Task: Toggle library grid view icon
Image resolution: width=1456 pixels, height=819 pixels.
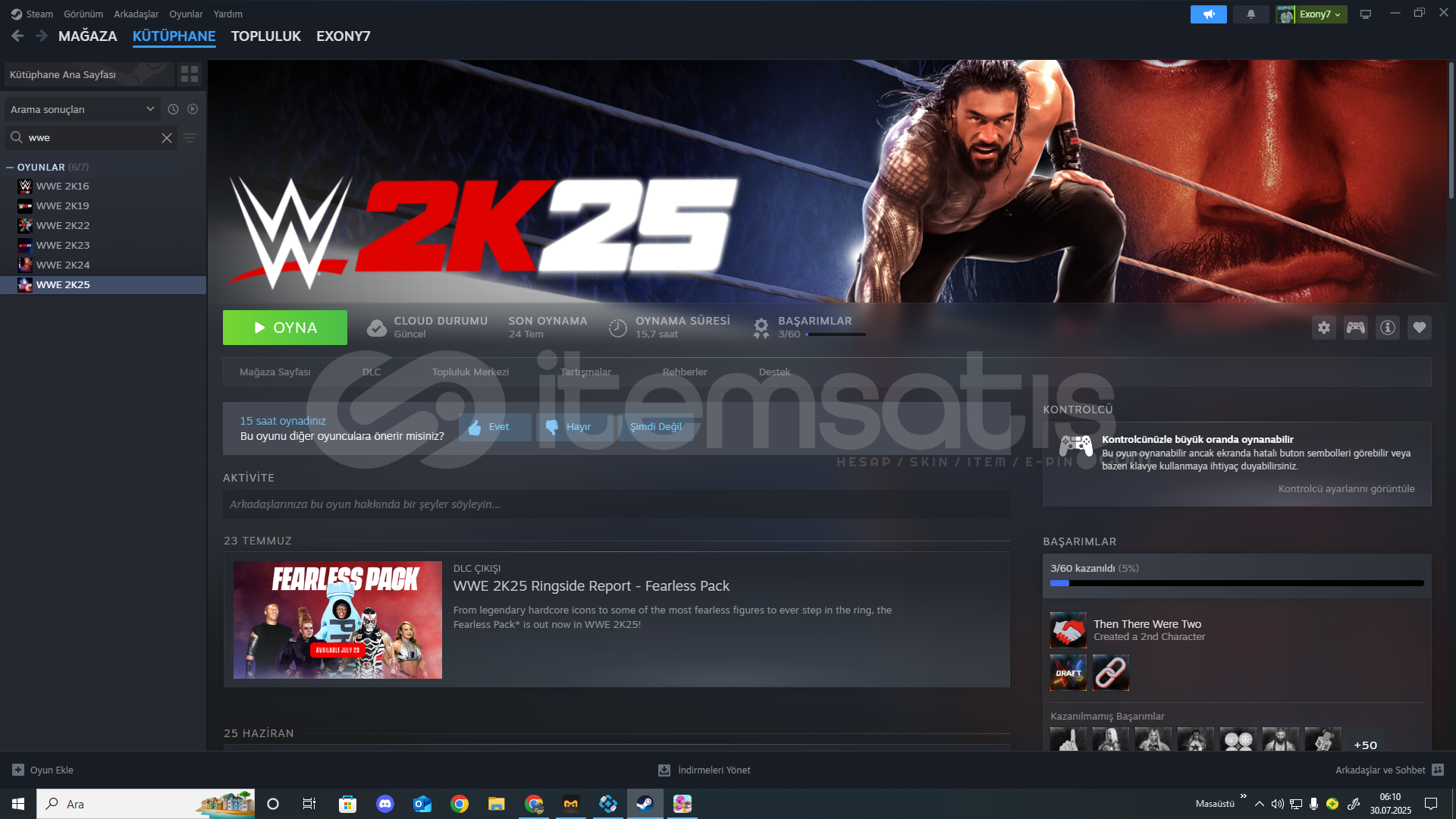Action: (190, 74)
